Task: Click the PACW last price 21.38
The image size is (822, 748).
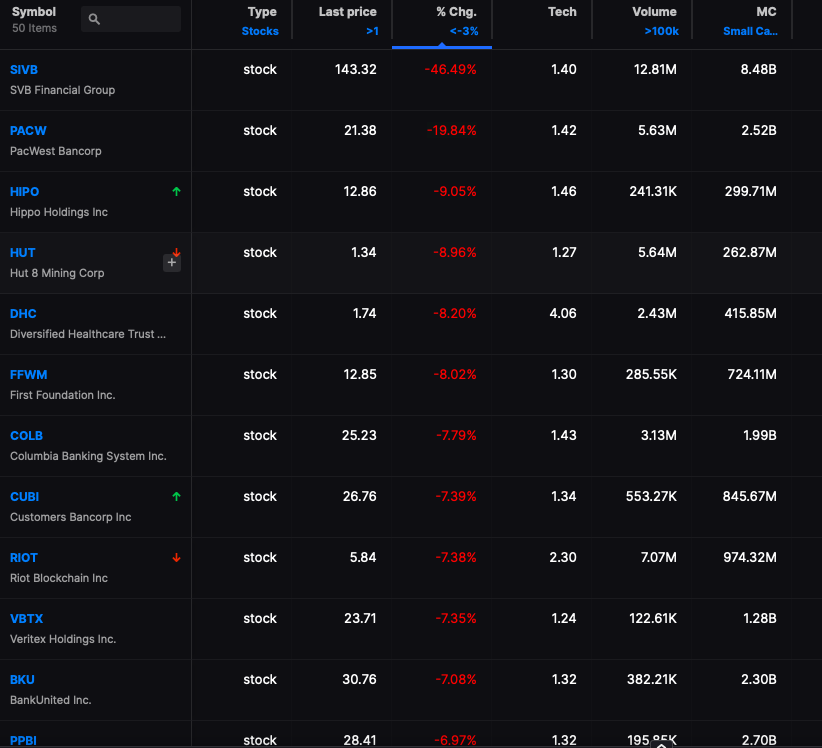Action: tap(360, 131)
